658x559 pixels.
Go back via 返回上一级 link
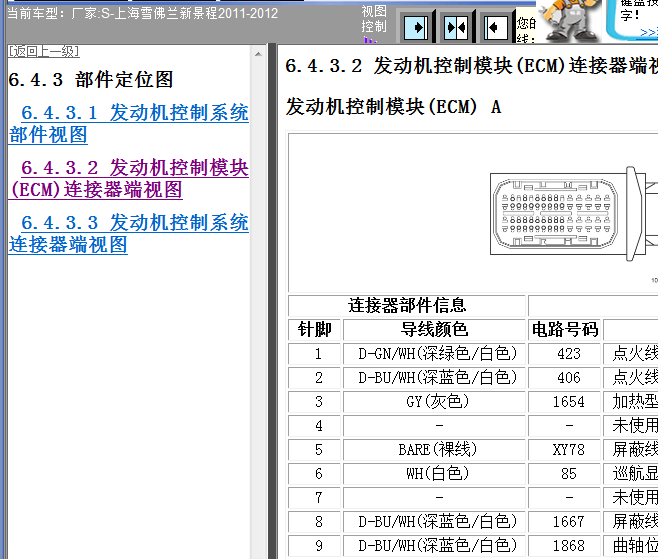click(x=44, y=52)
